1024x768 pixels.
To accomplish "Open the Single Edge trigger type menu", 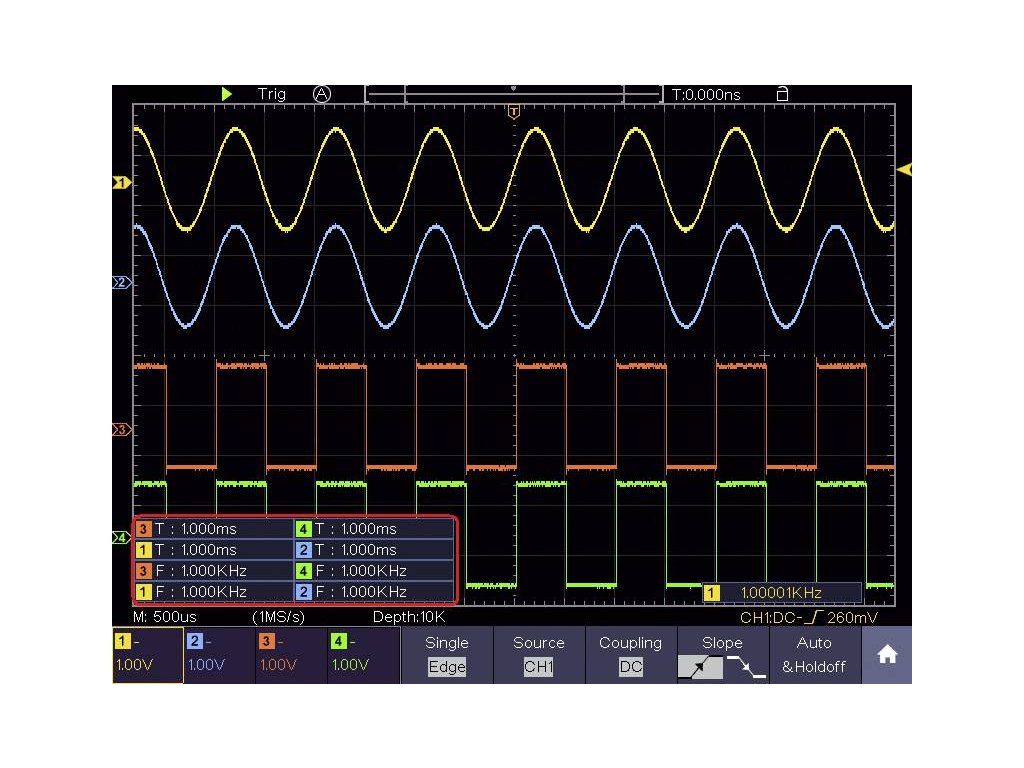I will click(x=446, y=654).
